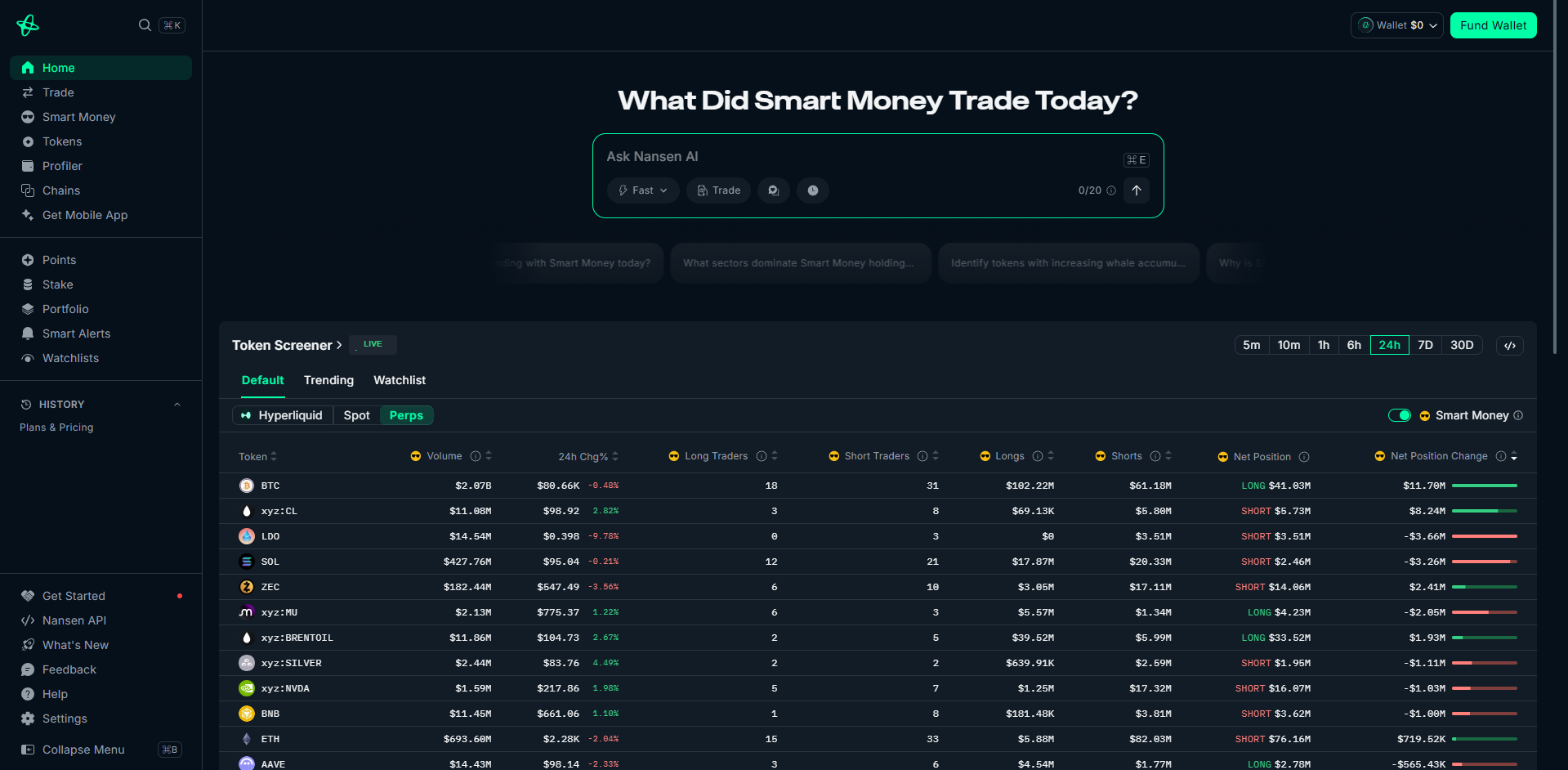
Task: Sort by Net Position Change arrows
Action: tap(1514, 456)
